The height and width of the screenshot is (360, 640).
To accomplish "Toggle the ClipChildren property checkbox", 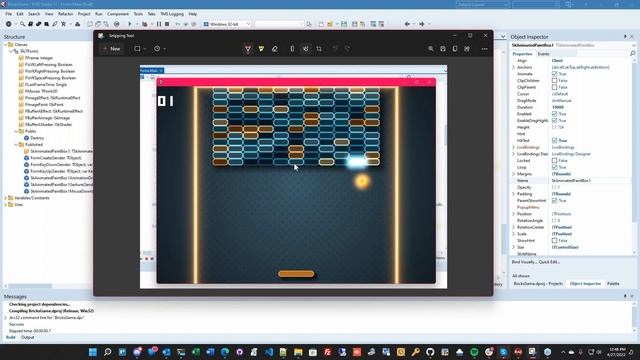I will coord(554,80).
